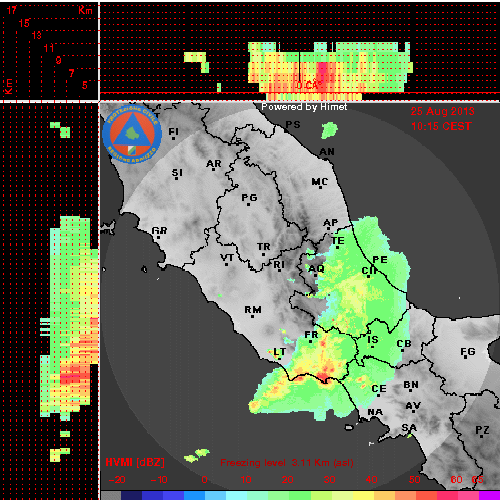500x500 pixels.
Task: Click the PS city label near the coast
Action: pos(293,124)
